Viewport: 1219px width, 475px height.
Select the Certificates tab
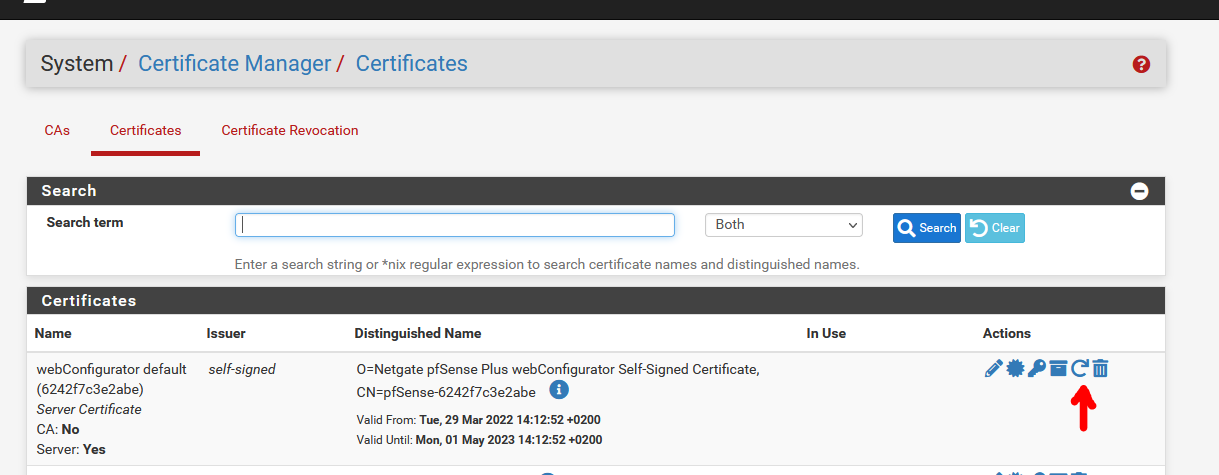pos(146,130)
